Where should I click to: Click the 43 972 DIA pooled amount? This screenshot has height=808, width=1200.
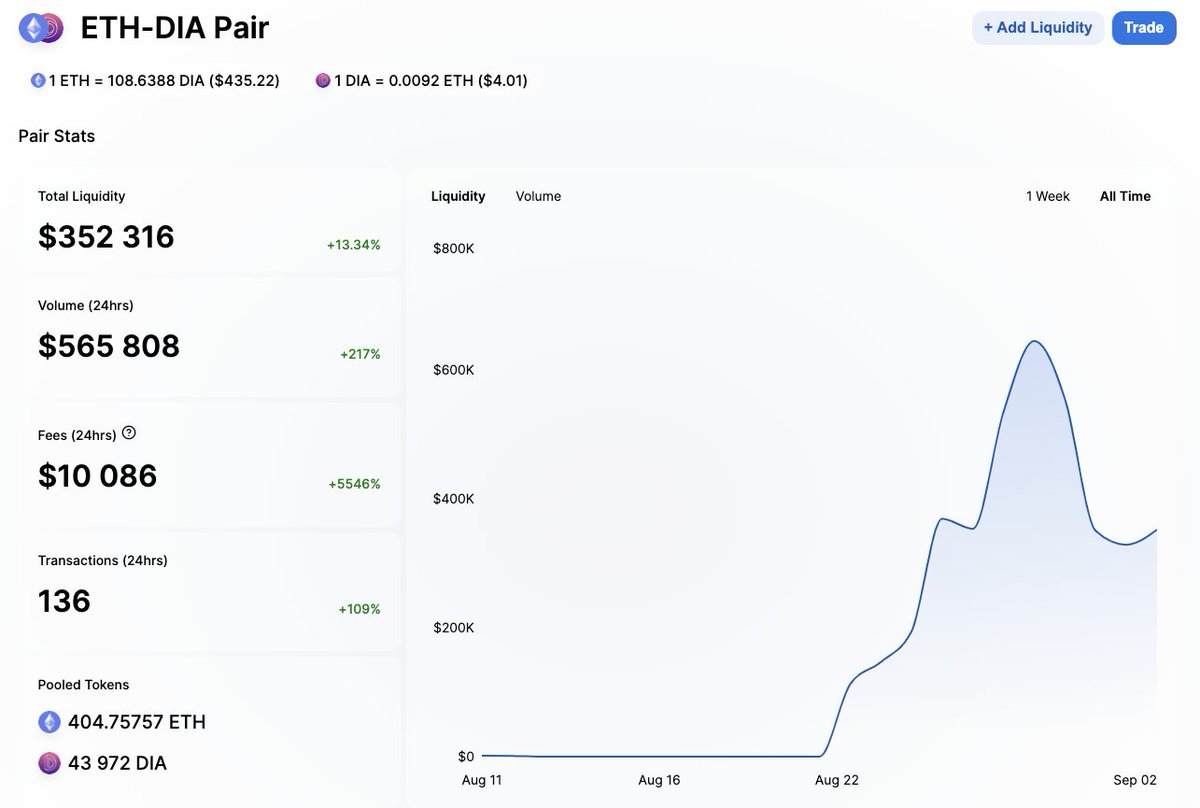pos(117,763)
